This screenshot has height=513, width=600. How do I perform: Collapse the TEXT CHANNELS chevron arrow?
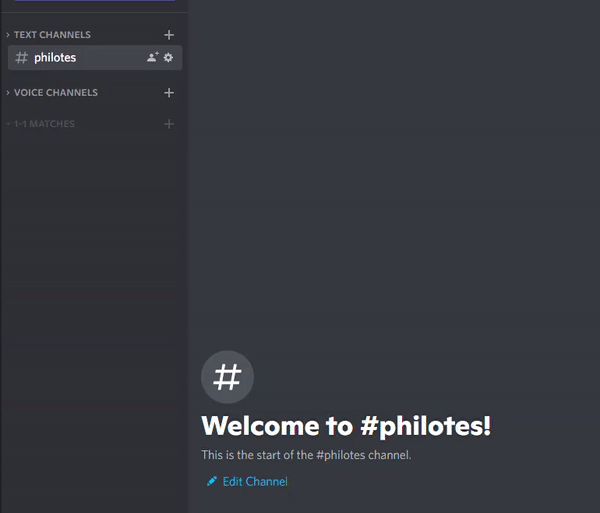click(x=8, y=35)
